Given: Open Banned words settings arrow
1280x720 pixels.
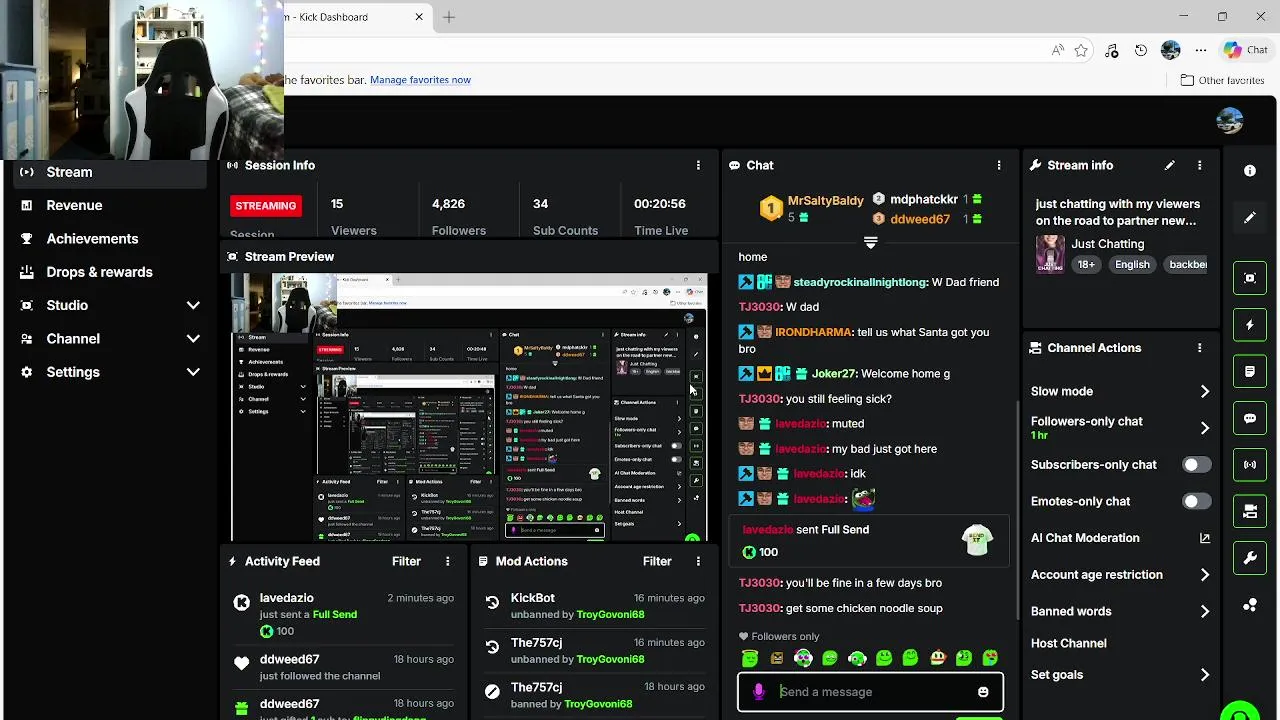Looking at the screenshot, I should point(1204,611).
